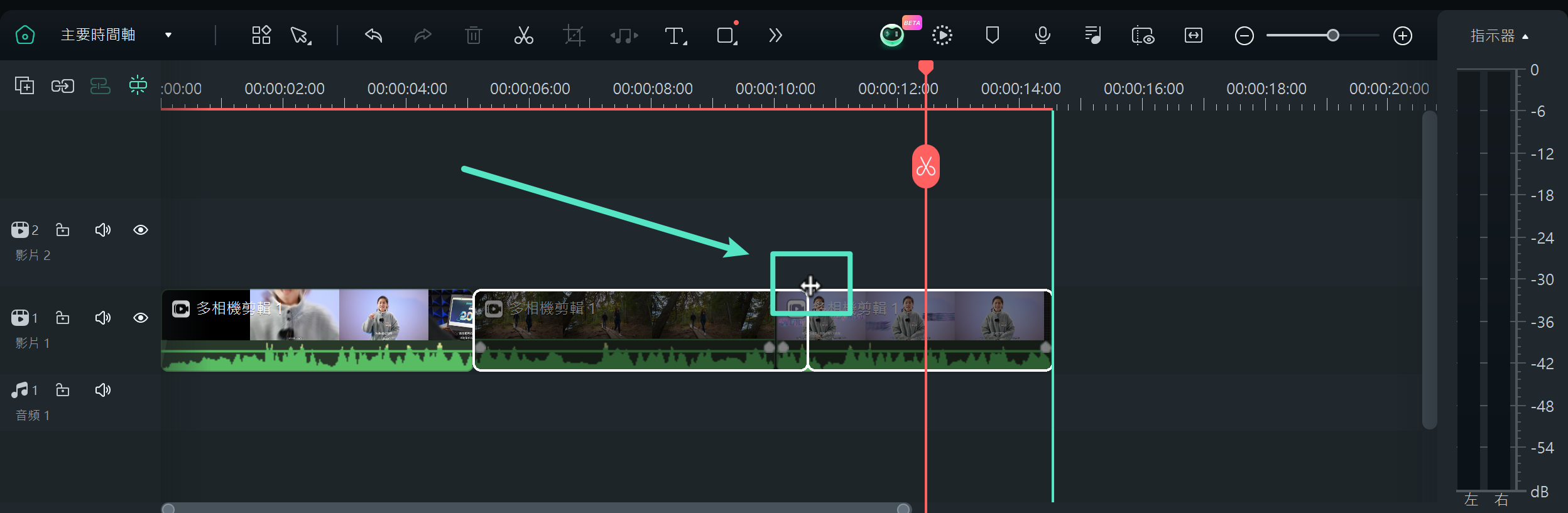Viewport: 1568px width, 513px height.
Task: Open the AI assistant BETA robot icon
Action: [892, 35]
